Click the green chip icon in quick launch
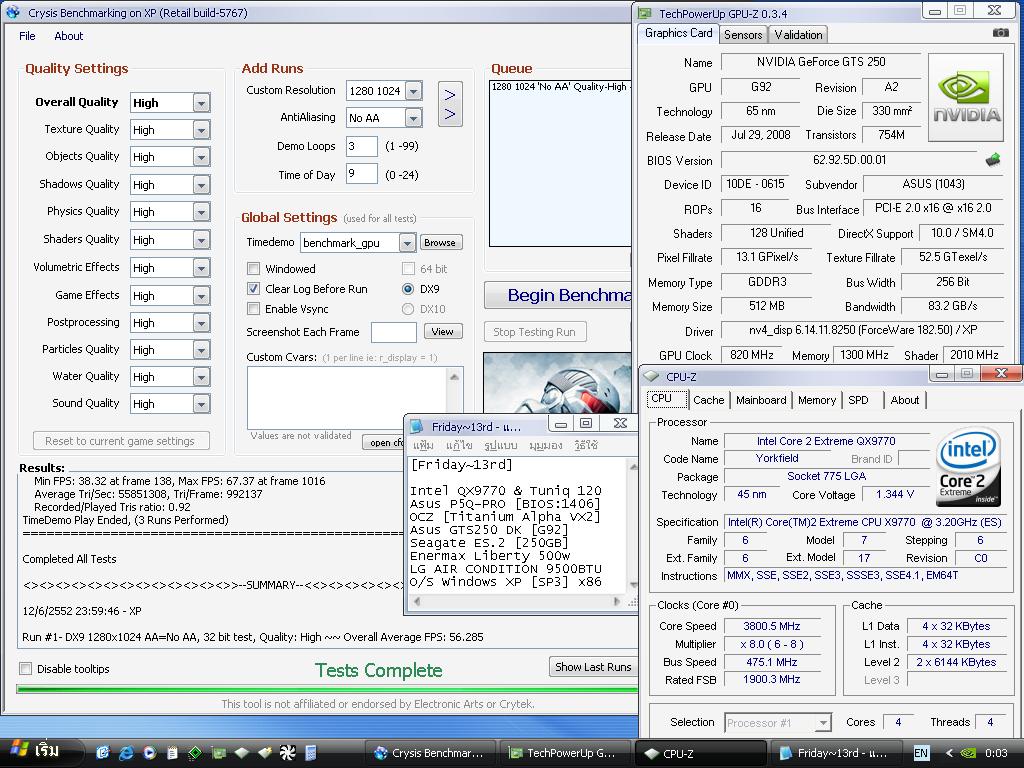This screenshot has height=768, width=1024. [195, 753]
